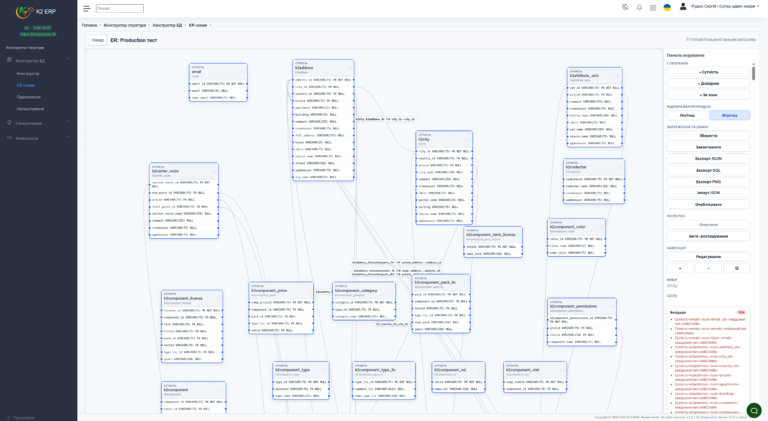Switch model view to Фізична
The height and width of the screenshot is (421, 768).
pos(729,116)
